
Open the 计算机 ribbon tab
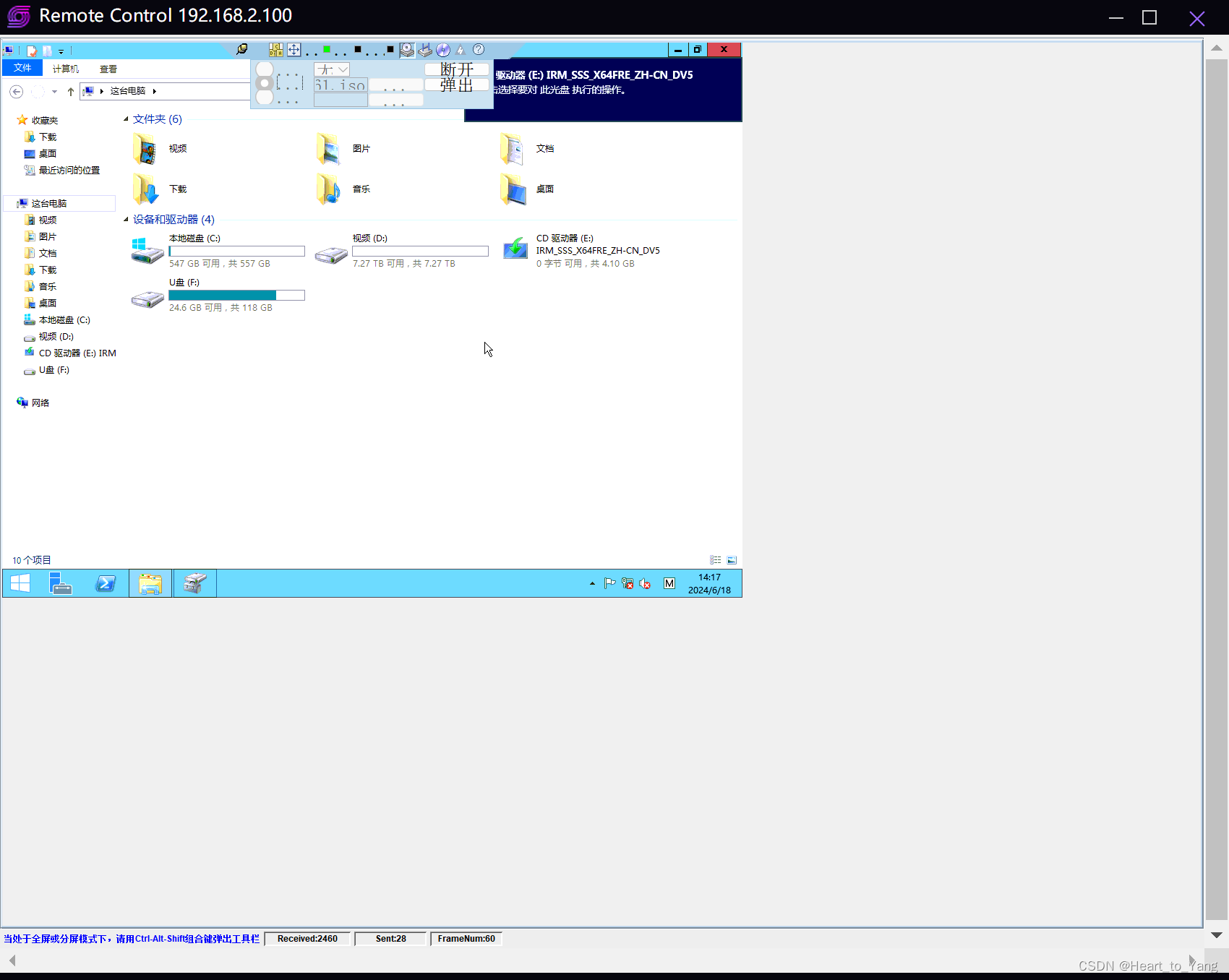click(66, 69)
